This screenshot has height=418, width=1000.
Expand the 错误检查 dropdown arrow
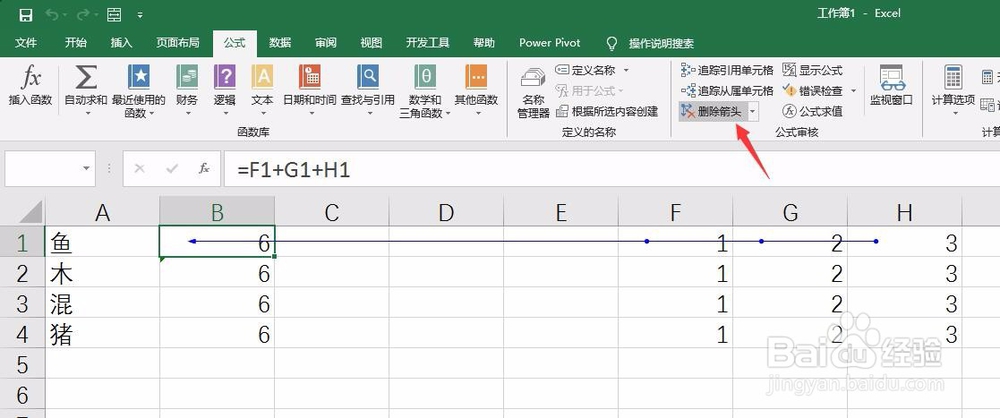853,91
